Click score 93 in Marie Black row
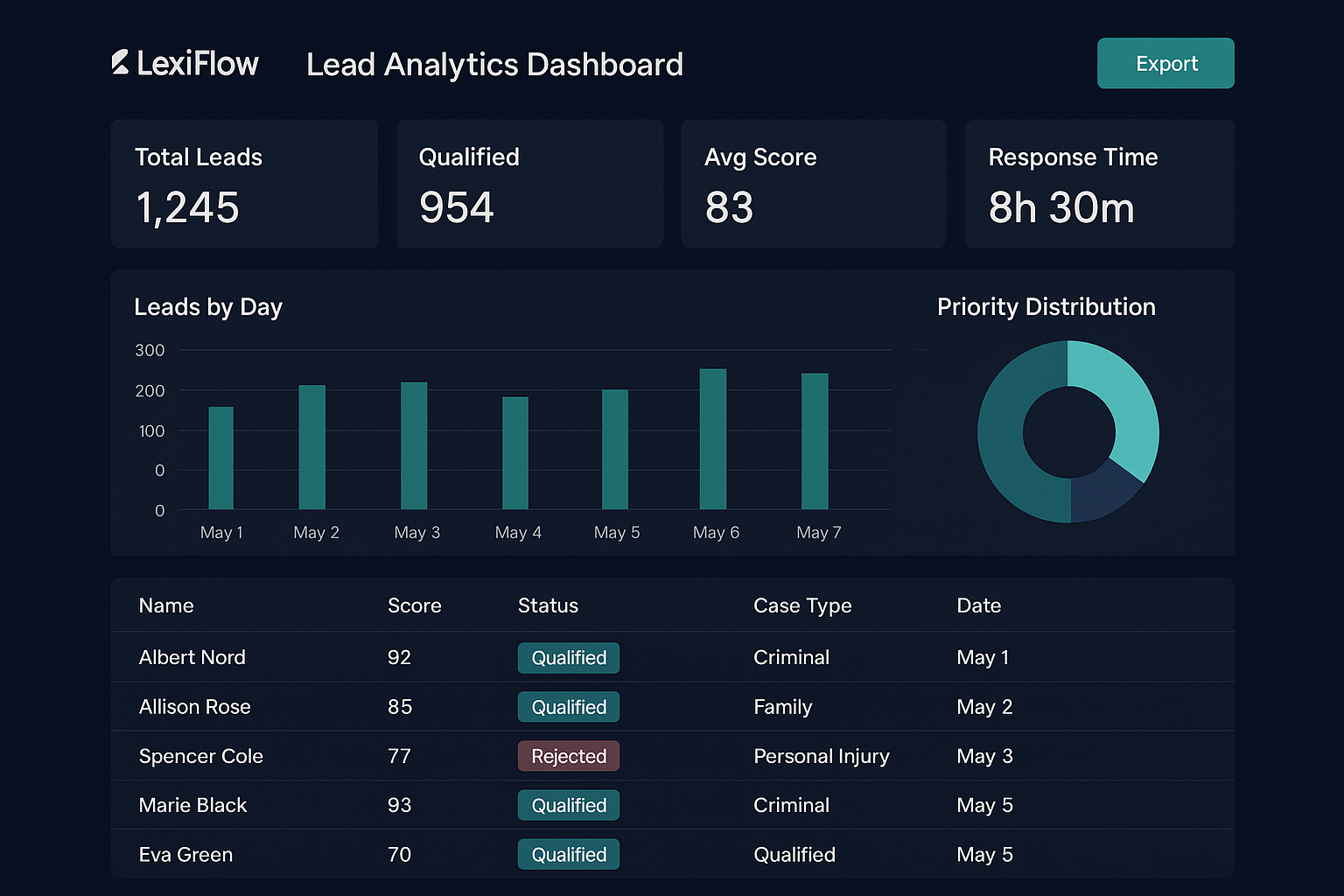The width and height of the screenshot is (1344, 896). click(x=400, y=805)
